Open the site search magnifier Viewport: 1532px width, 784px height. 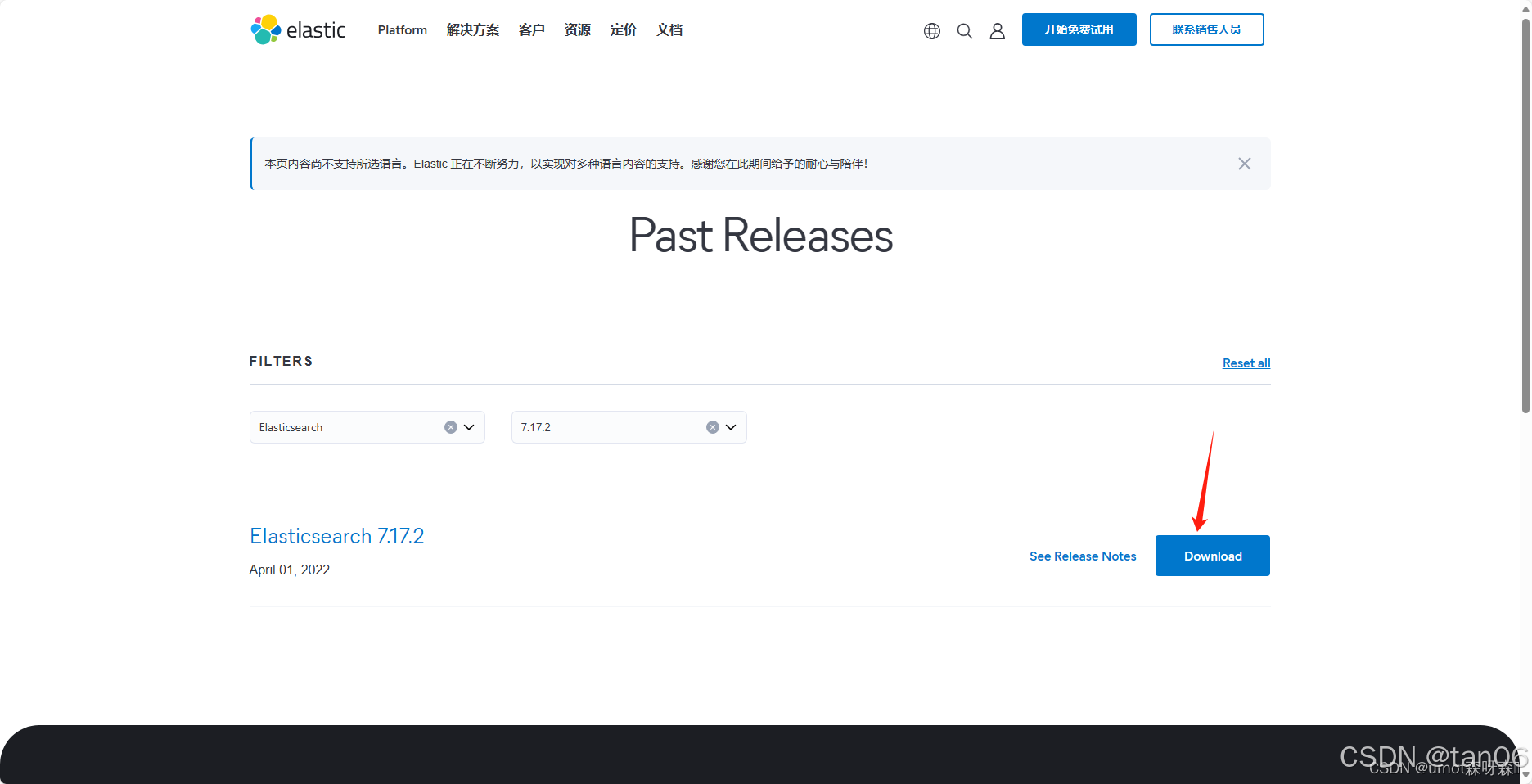click(x=965, y=31)
